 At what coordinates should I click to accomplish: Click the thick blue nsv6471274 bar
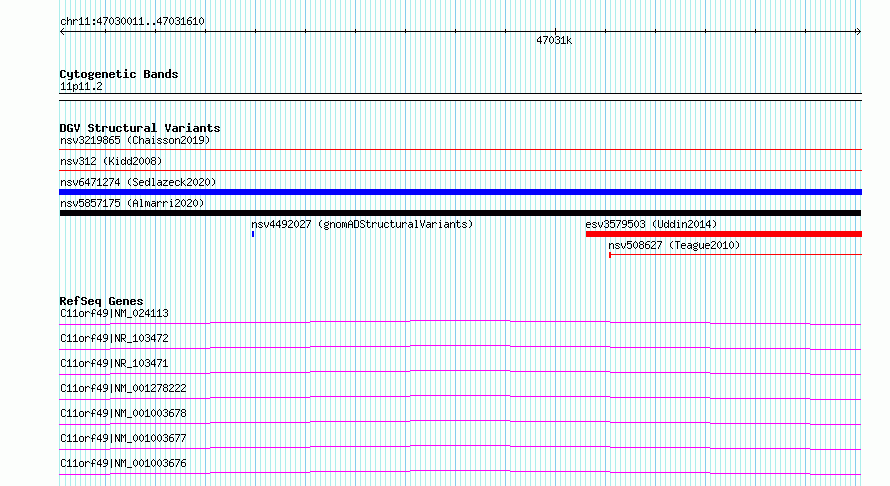460,192
